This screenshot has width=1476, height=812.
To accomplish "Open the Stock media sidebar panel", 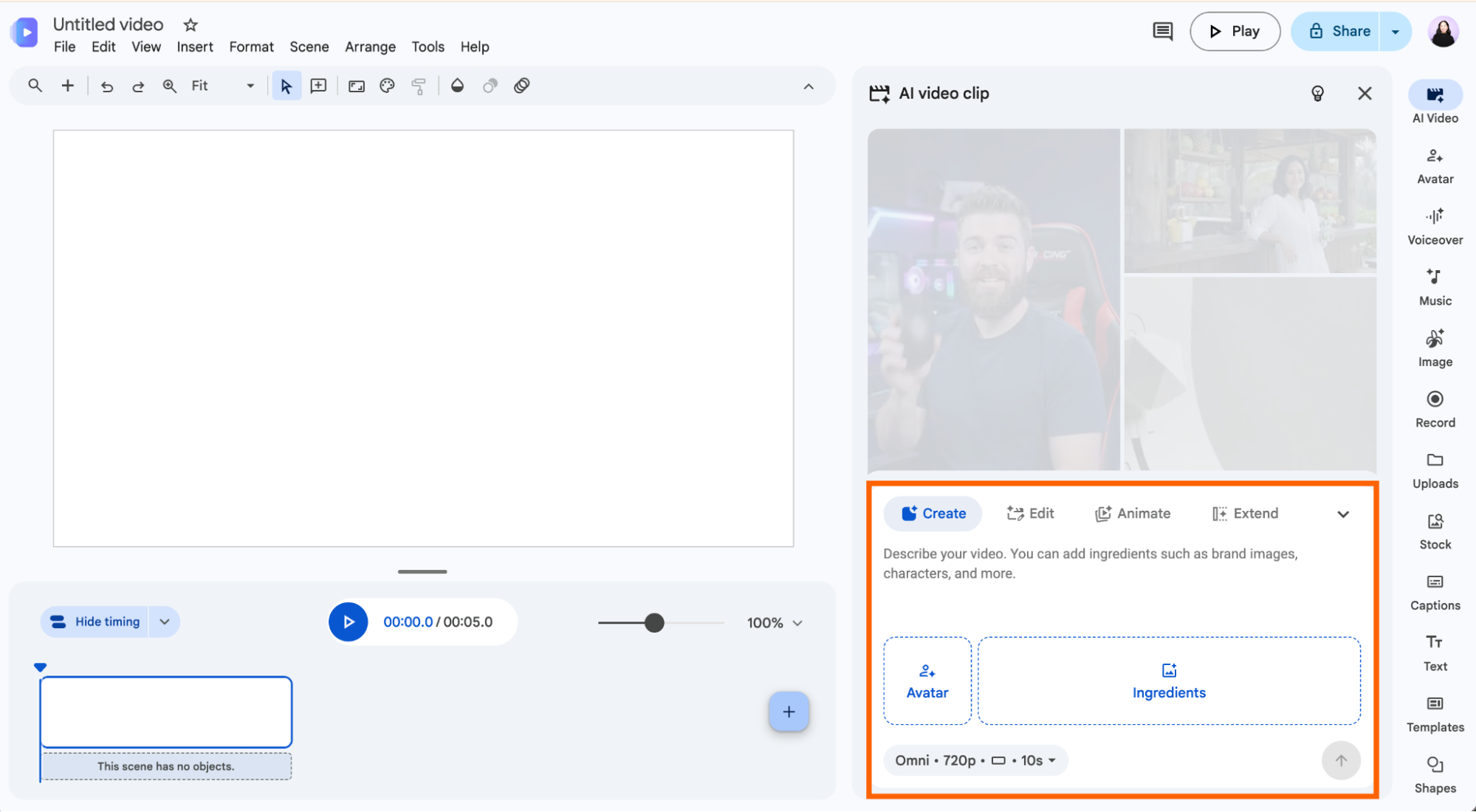I will pos(1435,531).
